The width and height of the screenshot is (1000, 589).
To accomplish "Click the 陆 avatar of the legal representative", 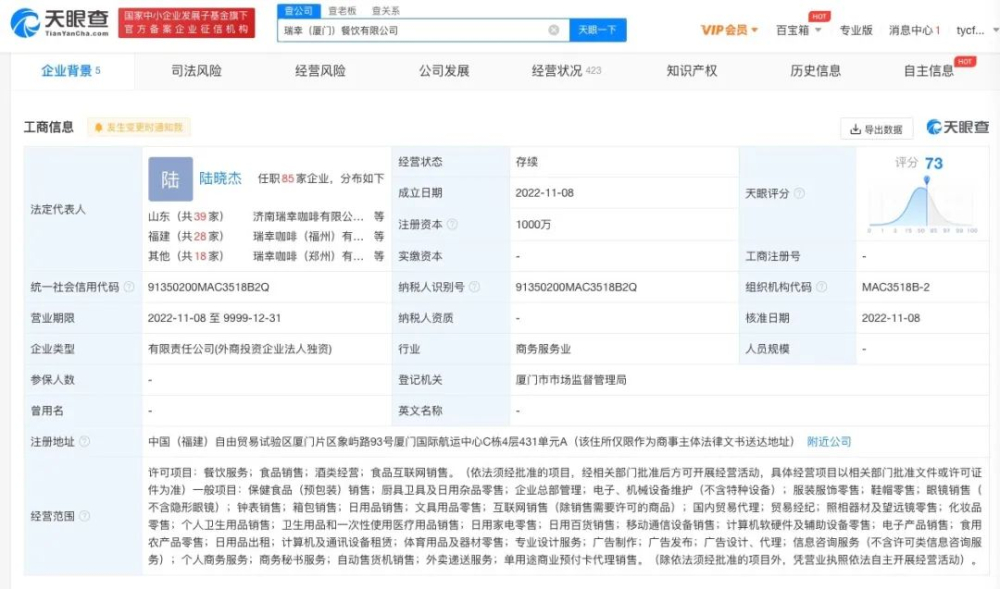I will (x=170, y=179).
